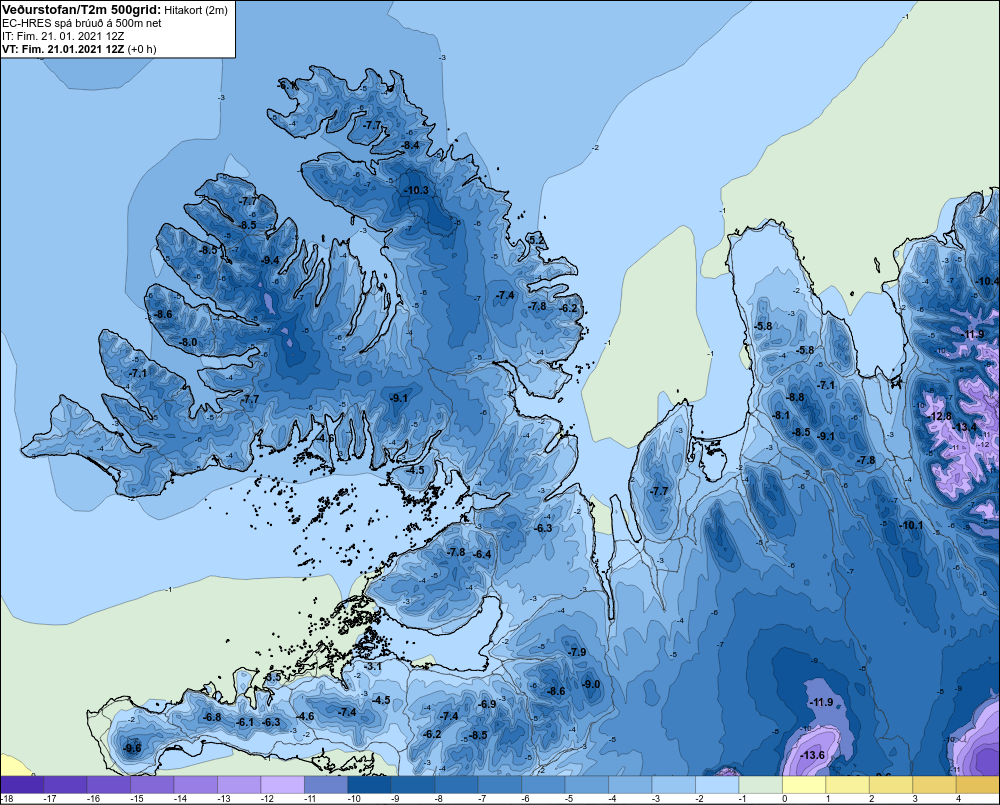
Task: Click the 4 legend scale label
Action: [x=959, y=798]
